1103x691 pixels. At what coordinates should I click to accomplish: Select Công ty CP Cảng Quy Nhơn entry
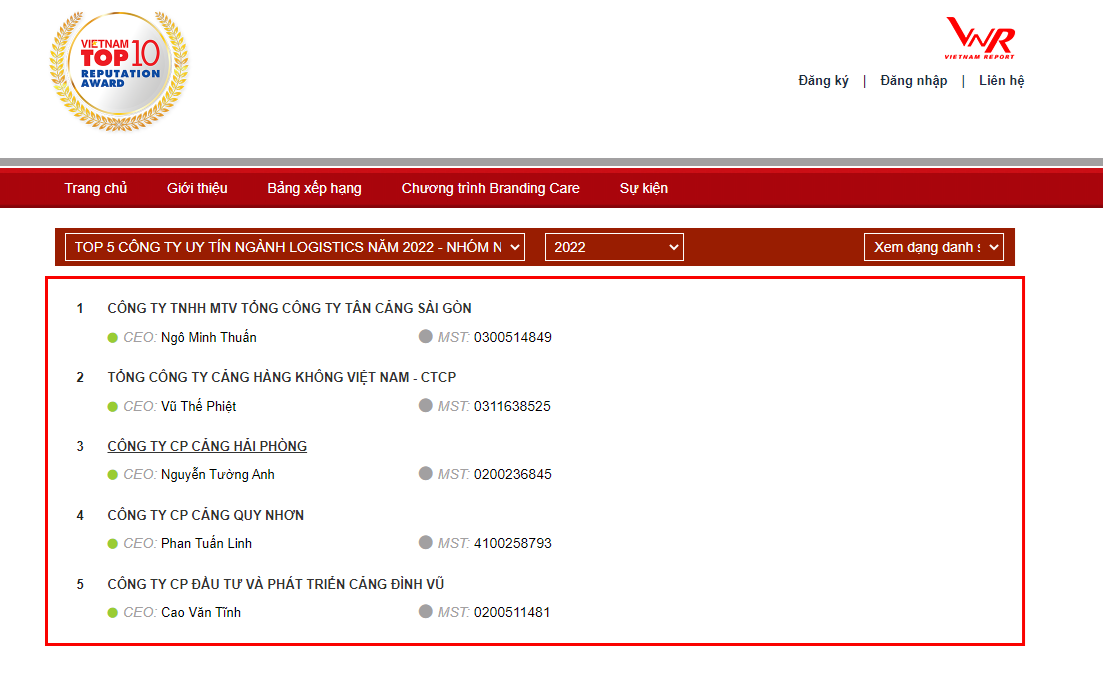[205, 515]
